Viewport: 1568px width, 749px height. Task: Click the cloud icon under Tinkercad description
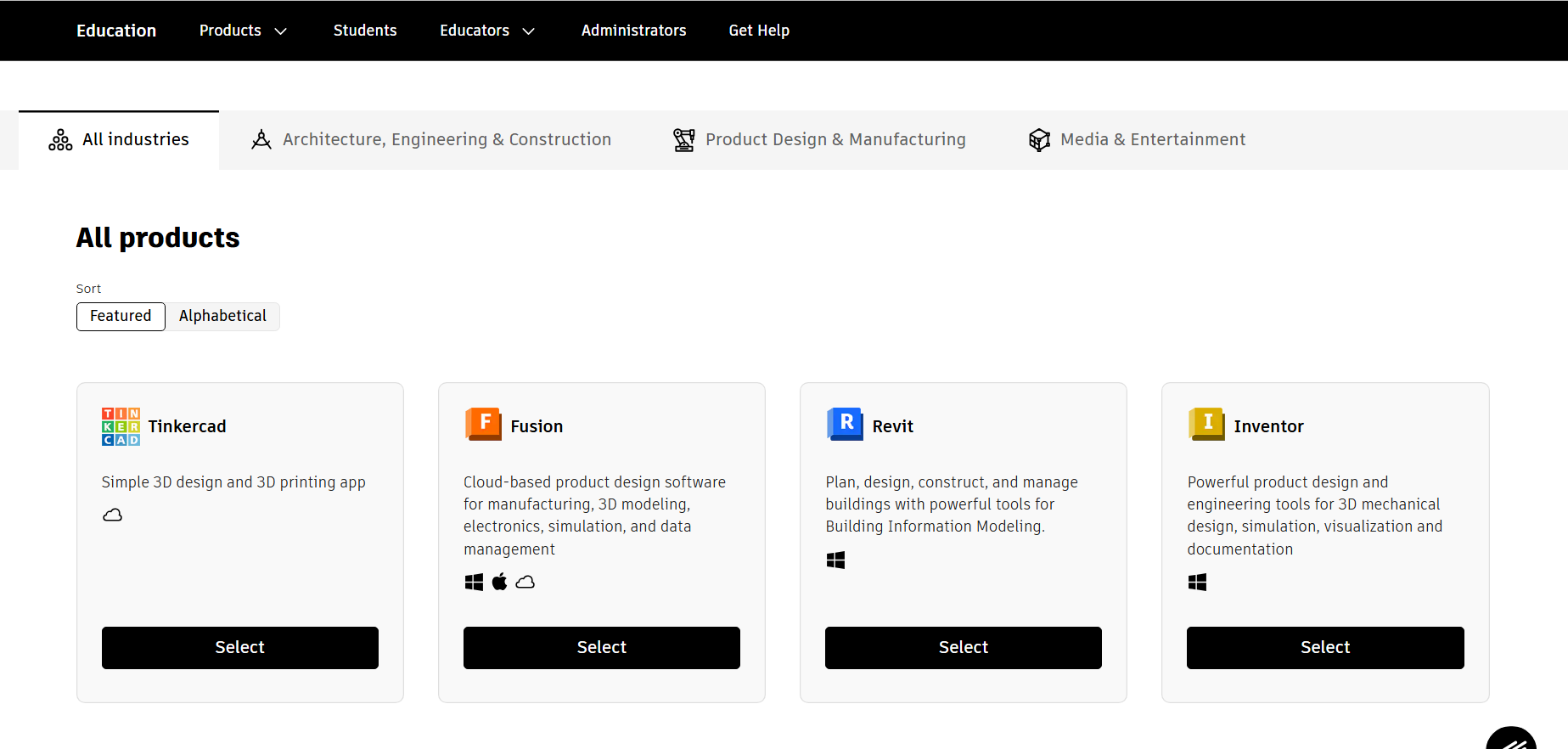click(112, 515)
